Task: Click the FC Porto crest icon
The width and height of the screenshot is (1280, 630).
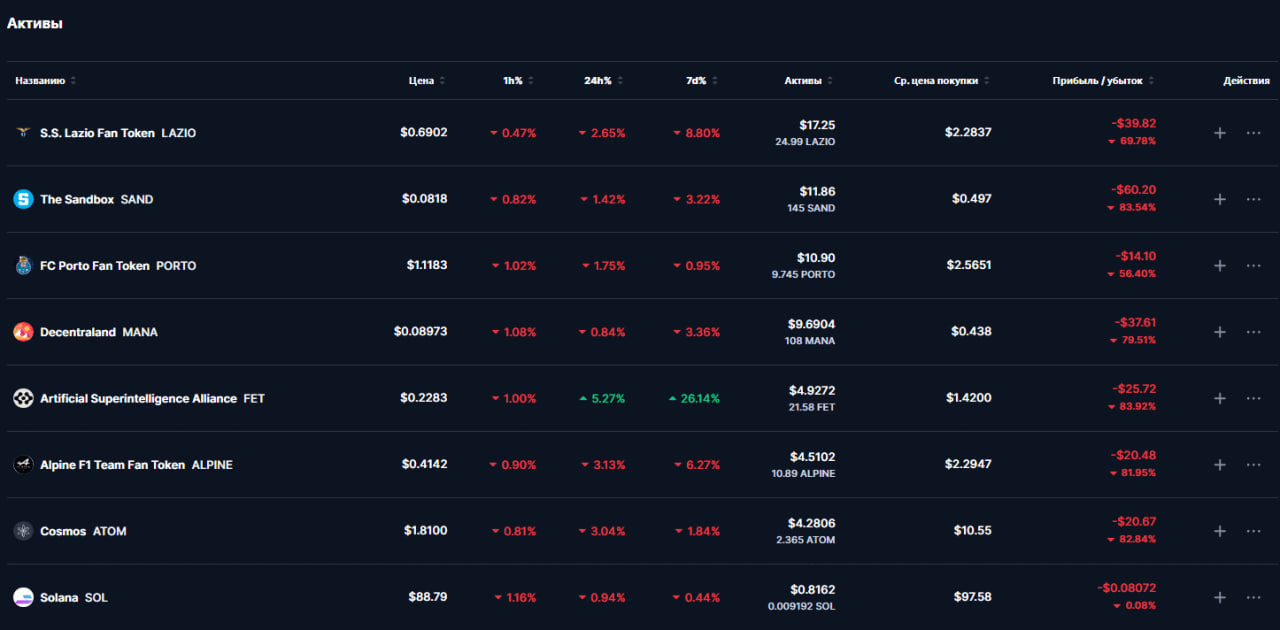Action: pos(23,265)
